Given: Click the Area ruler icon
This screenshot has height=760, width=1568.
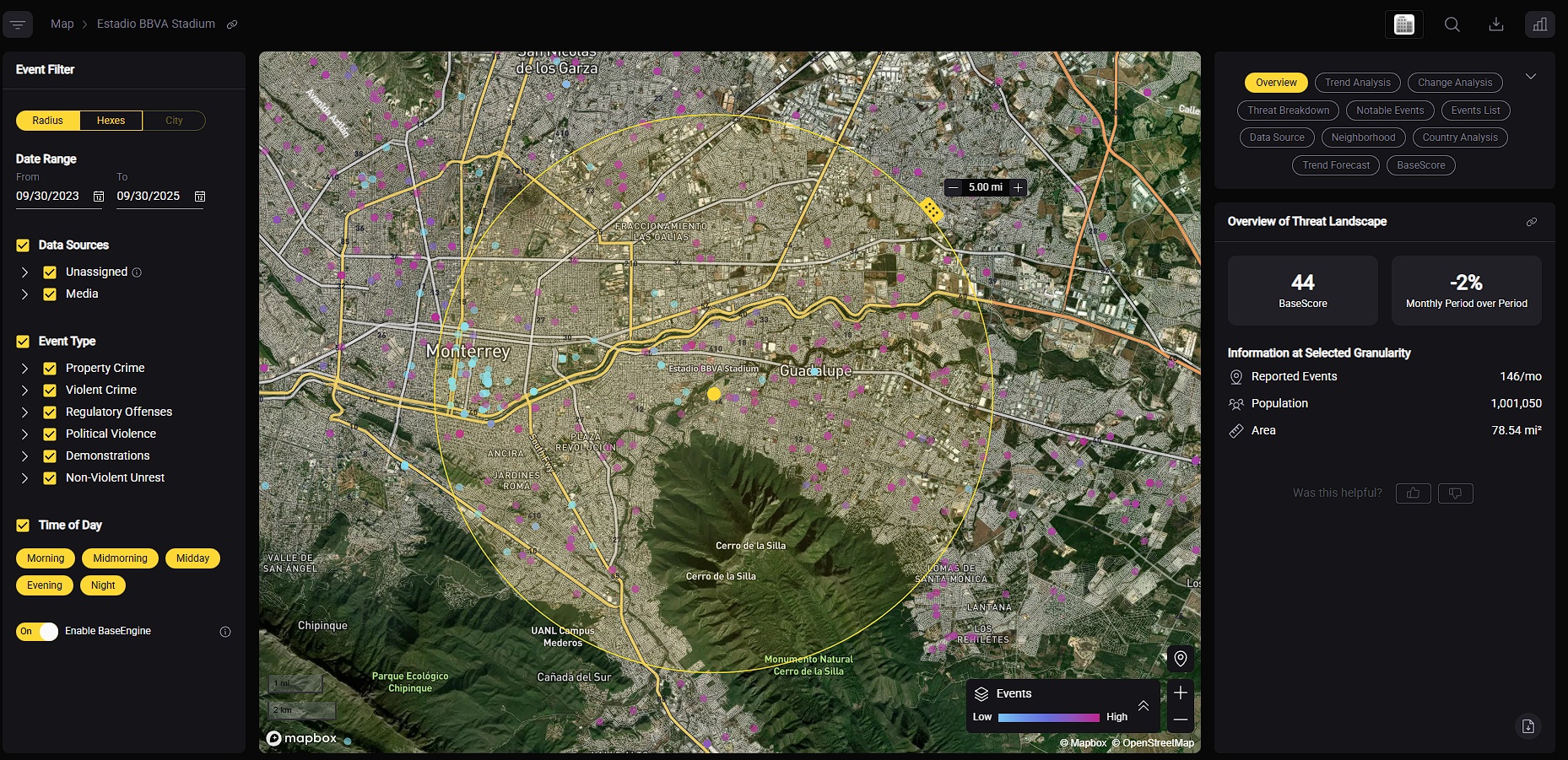Looking at the screenshot, I should click(1236, 431).
